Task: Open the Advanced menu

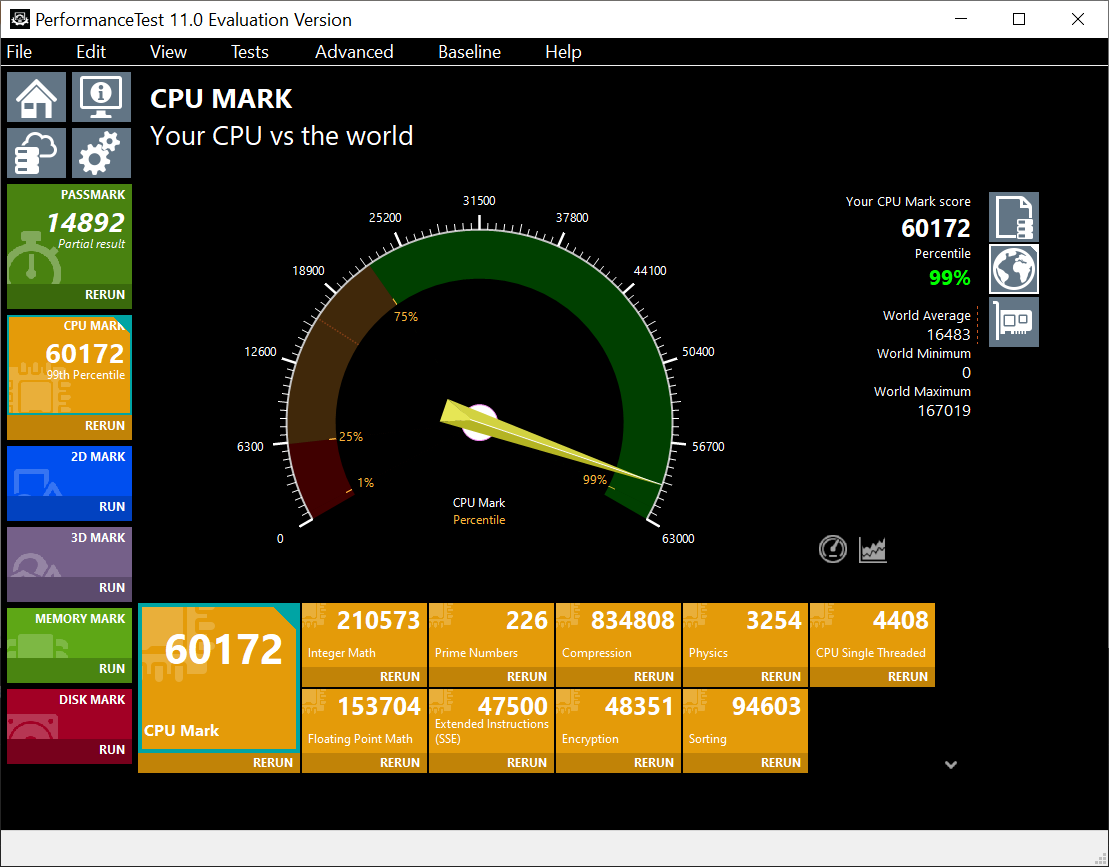Action: [354, 52]
